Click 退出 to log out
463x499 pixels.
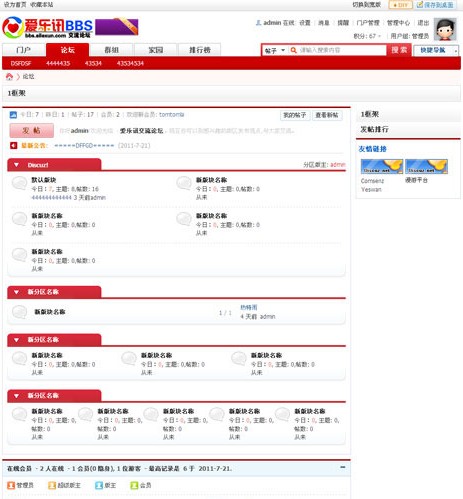tap(423, 23)
